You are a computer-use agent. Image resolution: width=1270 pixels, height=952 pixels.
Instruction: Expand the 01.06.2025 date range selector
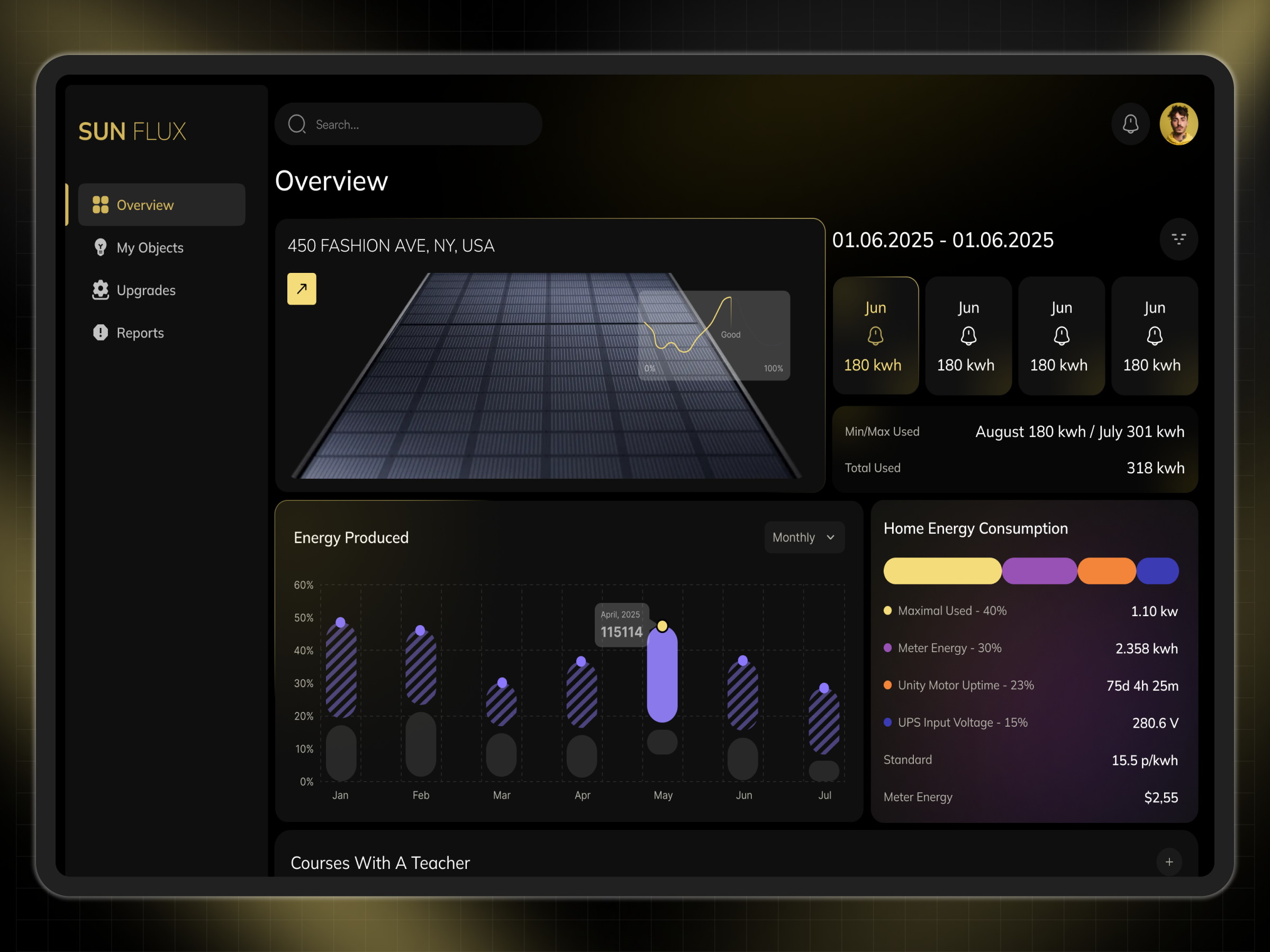point(943,239)
